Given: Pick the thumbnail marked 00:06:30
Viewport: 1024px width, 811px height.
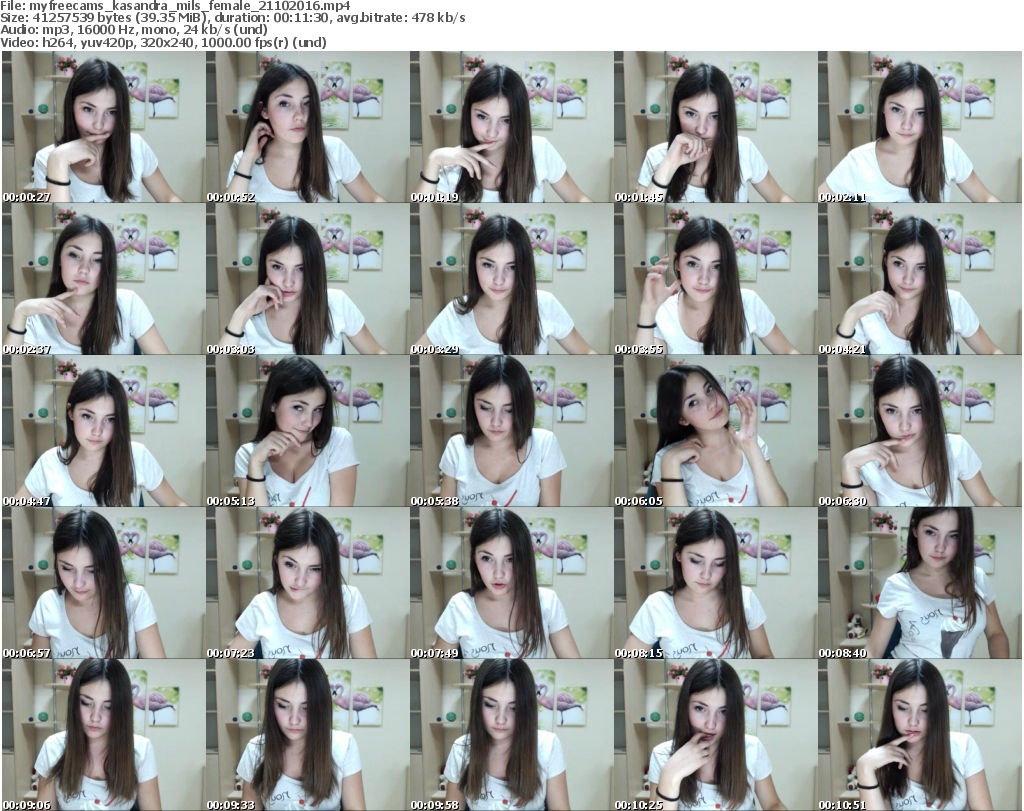Looking at the screenshot, I should click(x=920, y=431).
